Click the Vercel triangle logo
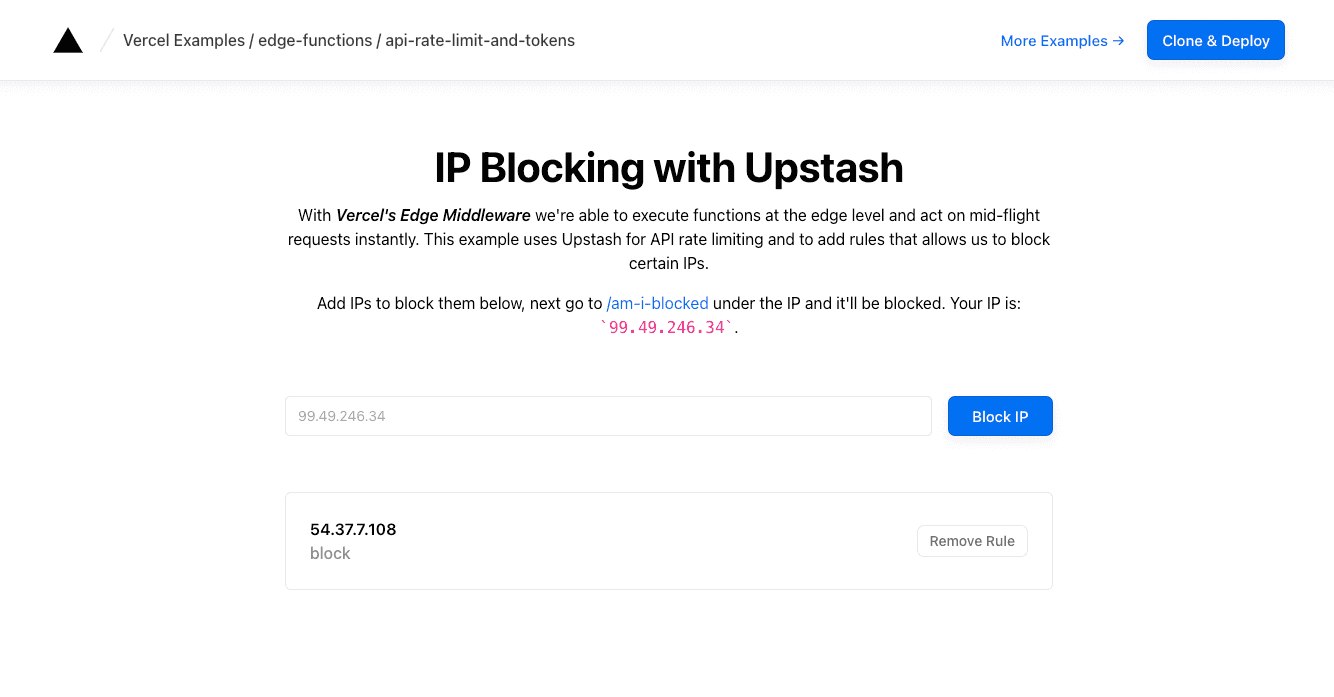The width and height of the screenshot is (1334, 697). (x=67, y=39)
